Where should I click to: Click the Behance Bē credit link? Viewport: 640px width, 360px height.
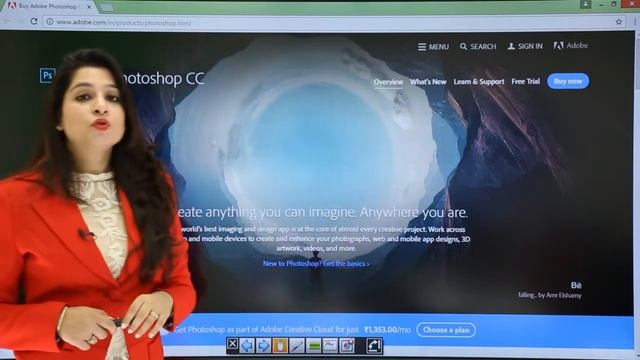(x=576, y=285)
